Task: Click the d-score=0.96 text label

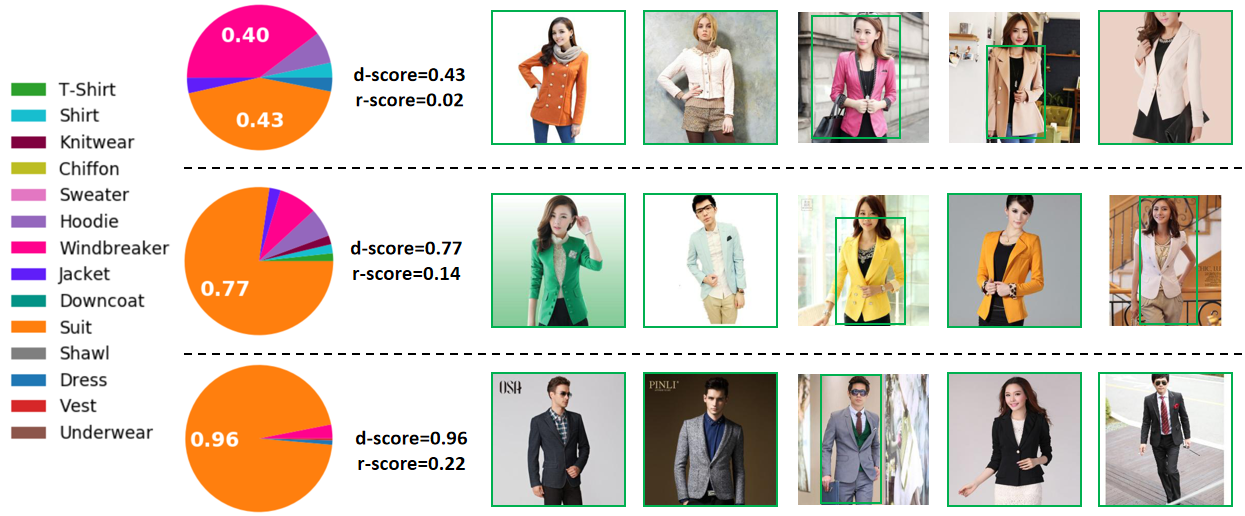Action: 411,438
